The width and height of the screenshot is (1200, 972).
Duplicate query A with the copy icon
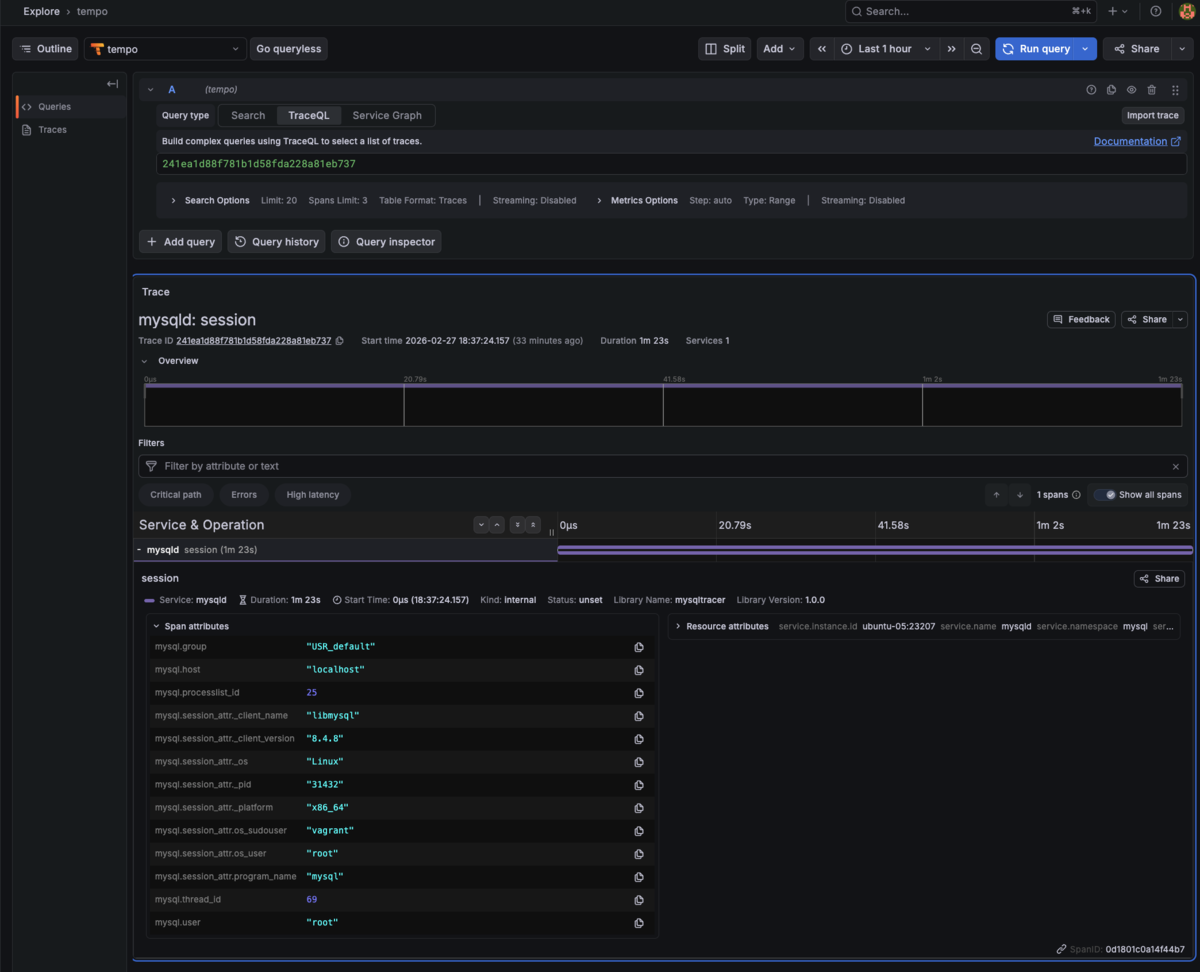tap(1111, 90)
